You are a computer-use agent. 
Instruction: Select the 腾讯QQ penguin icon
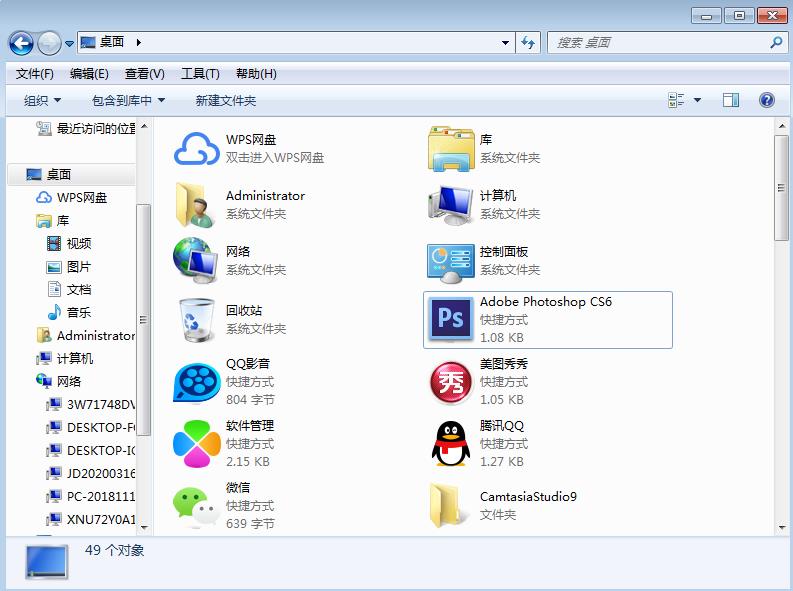[451, 443]
